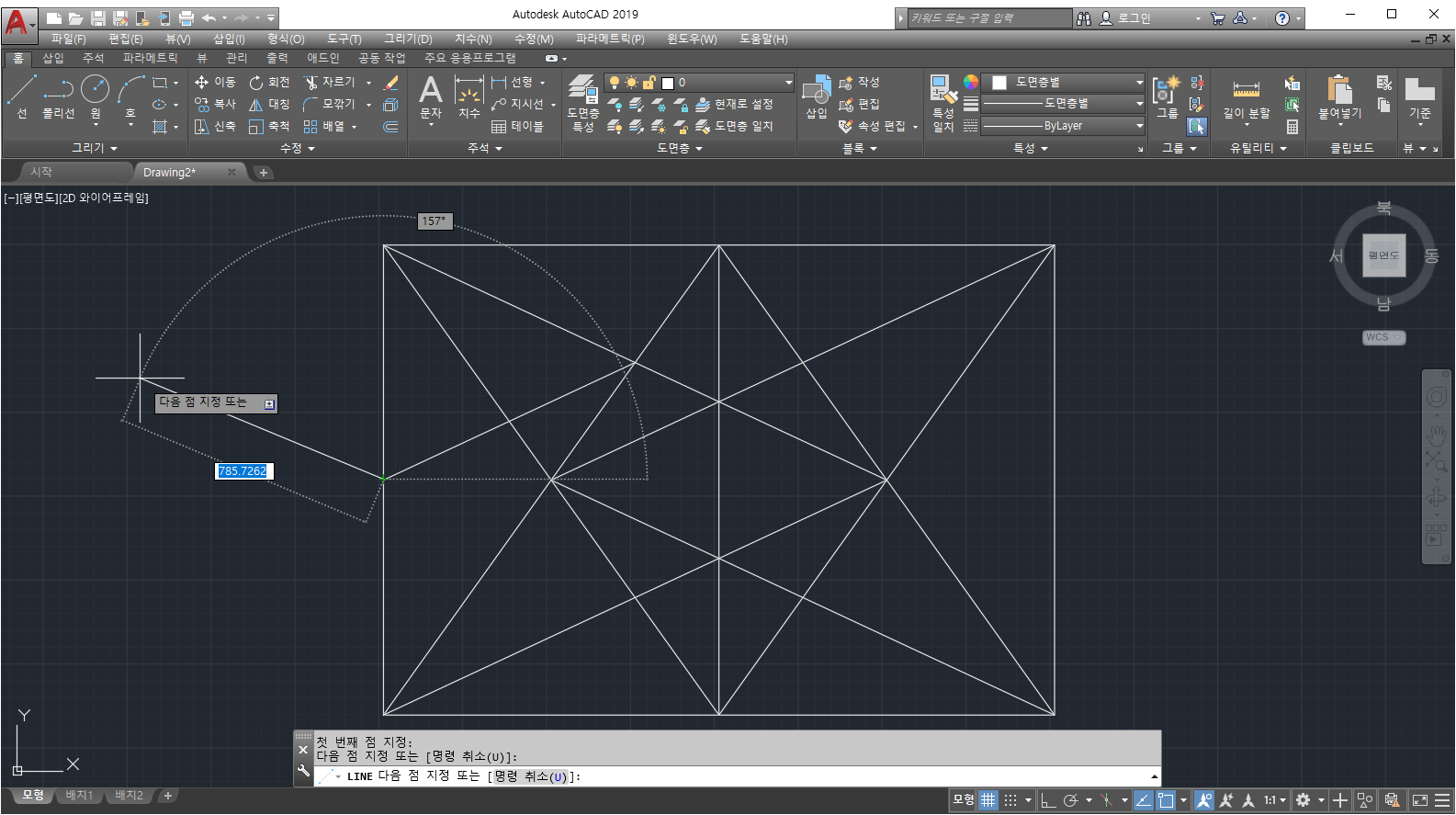Switch to Insert (삽입) ribbon tab
Viewport: 1456px width, 815px height.
coord(53,58)
